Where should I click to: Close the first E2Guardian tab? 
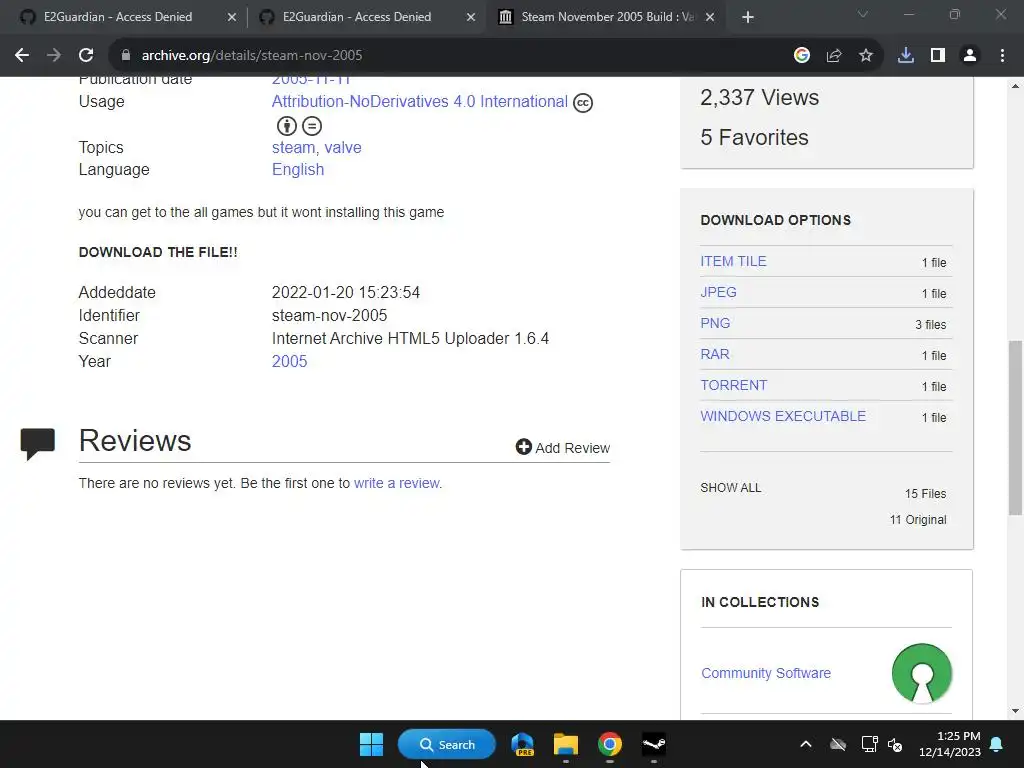click(232, 17)
